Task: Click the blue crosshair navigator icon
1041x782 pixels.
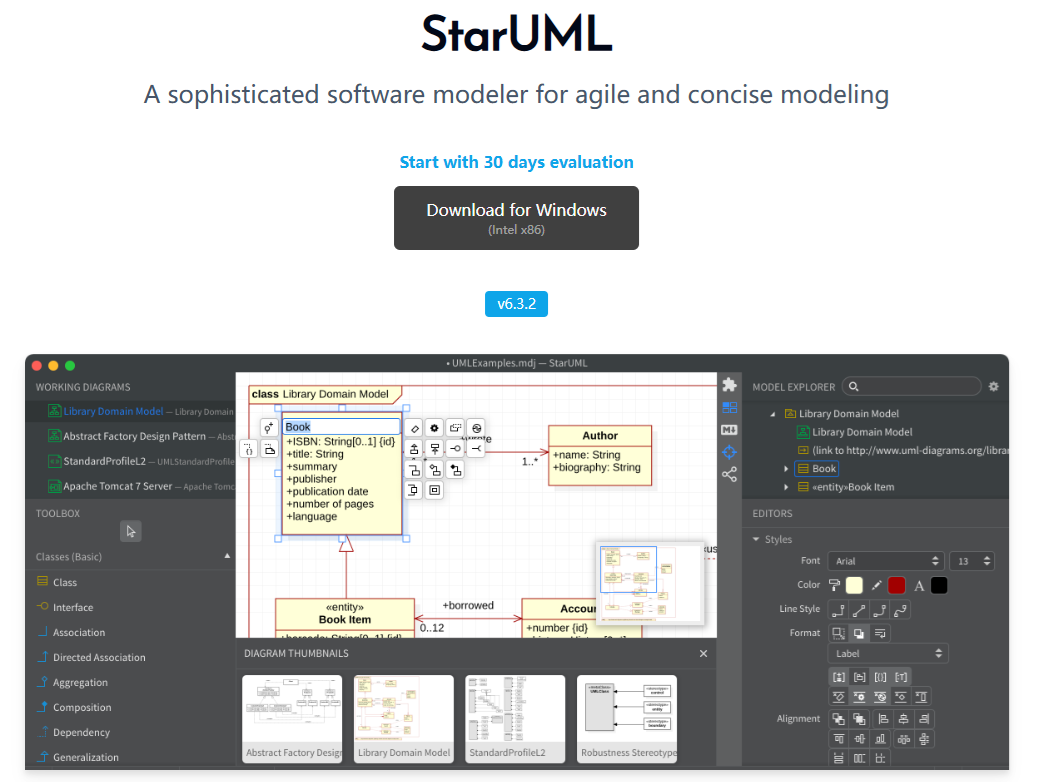Action: tap(729, 452)
